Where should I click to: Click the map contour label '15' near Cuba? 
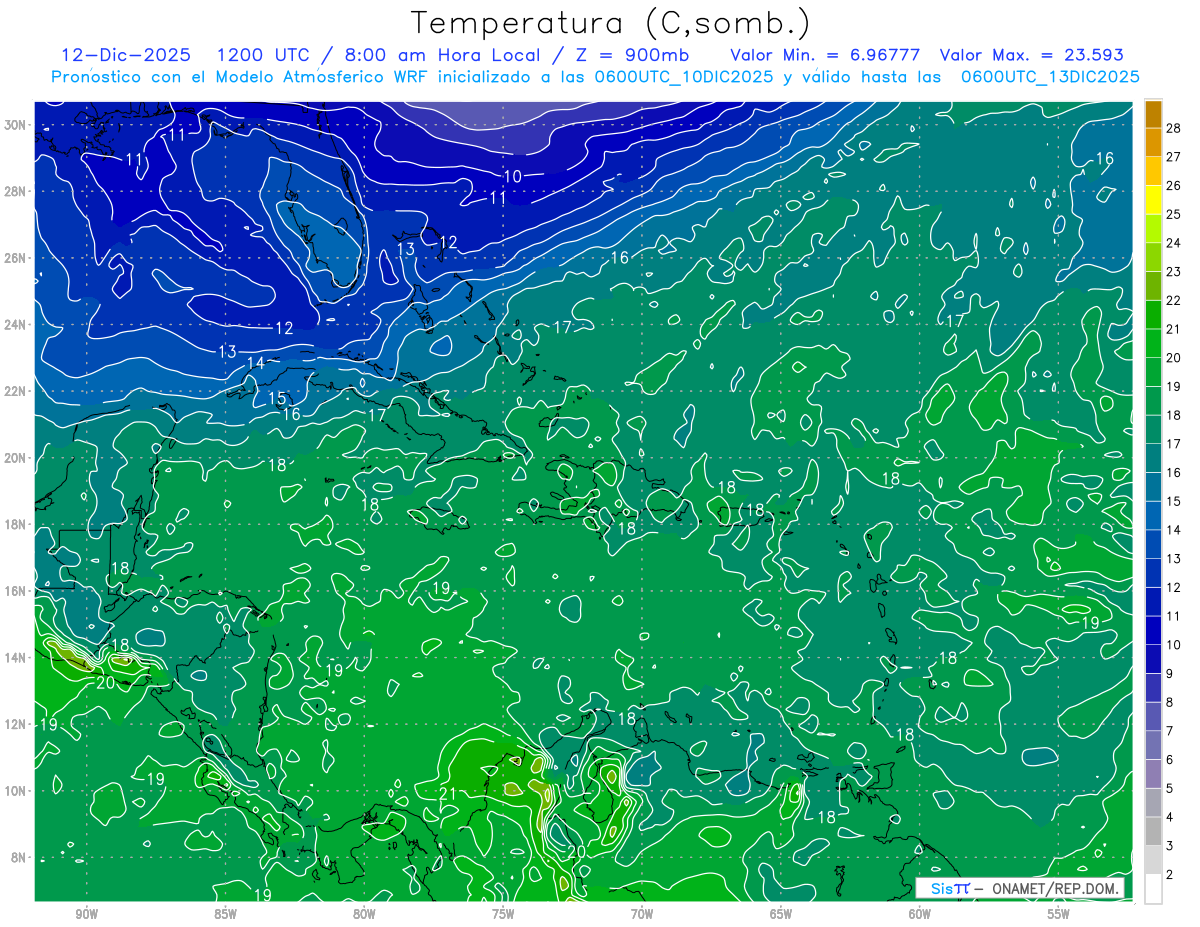point(277,398)
